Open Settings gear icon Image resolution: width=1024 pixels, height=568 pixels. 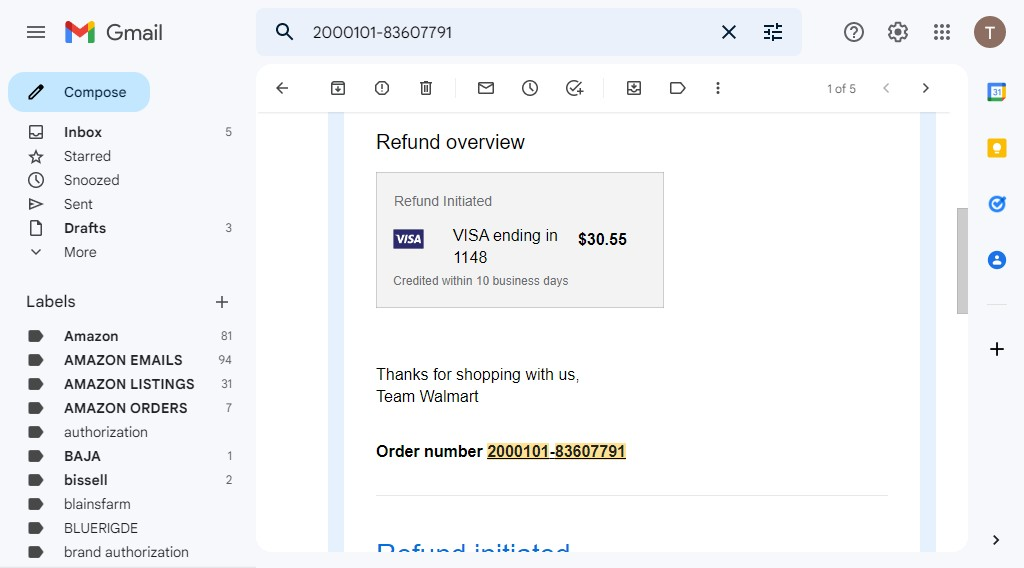(898, 32)
